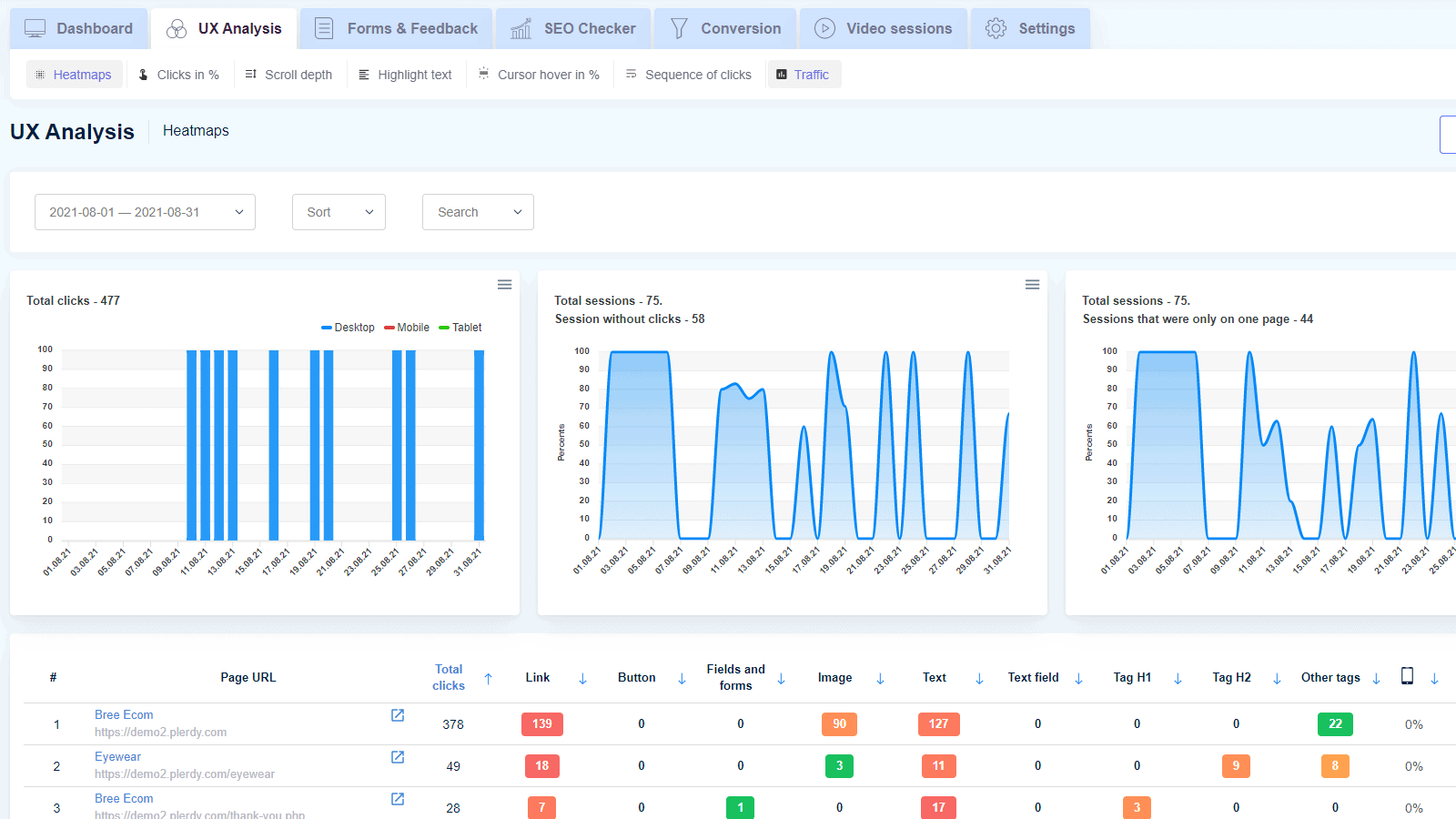Click the external link icon beside Bree Ecom
The image size is (1456, 819).
coord(397,715)
